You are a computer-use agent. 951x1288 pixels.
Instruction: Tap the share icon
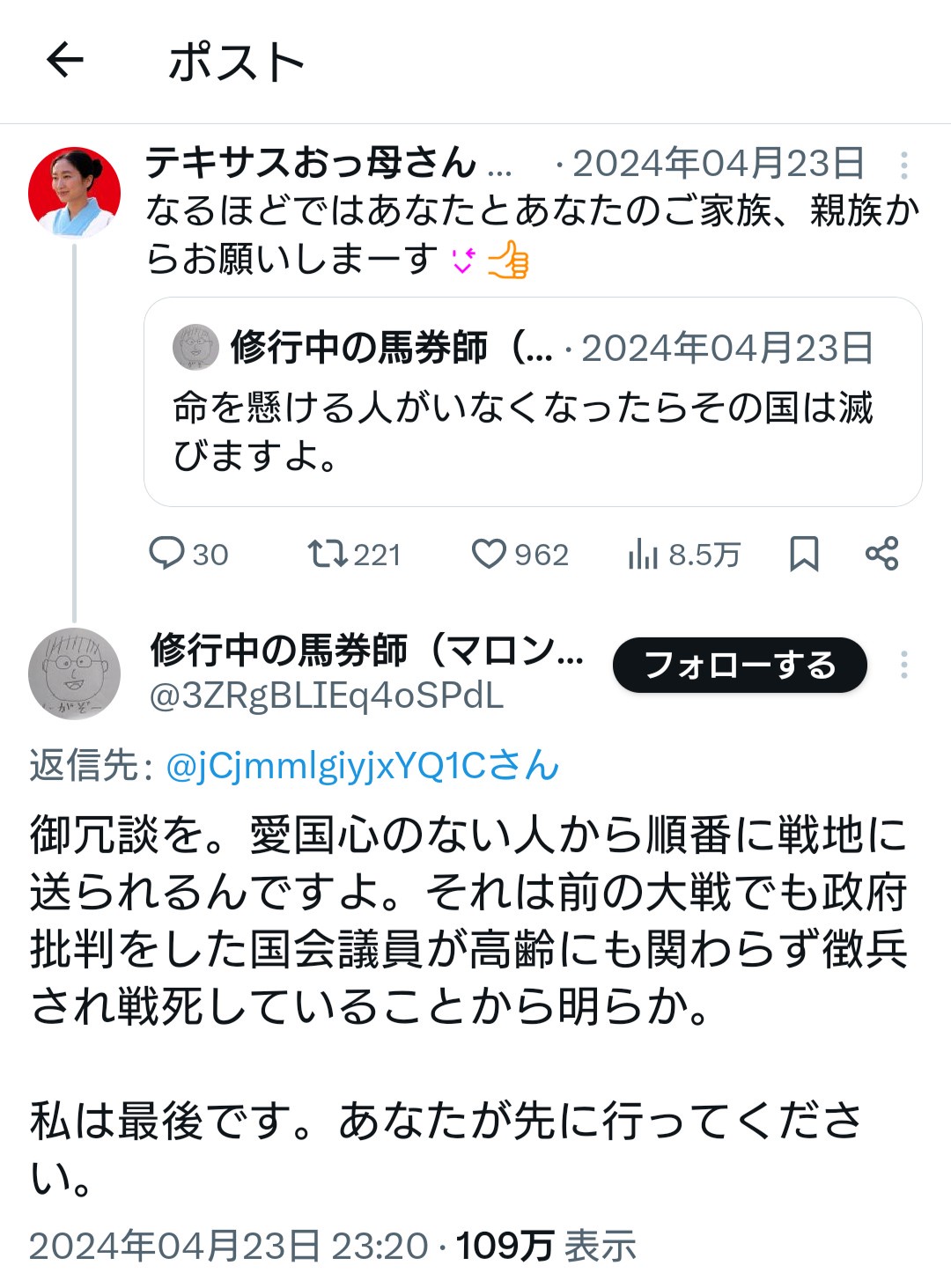[881, 554]
